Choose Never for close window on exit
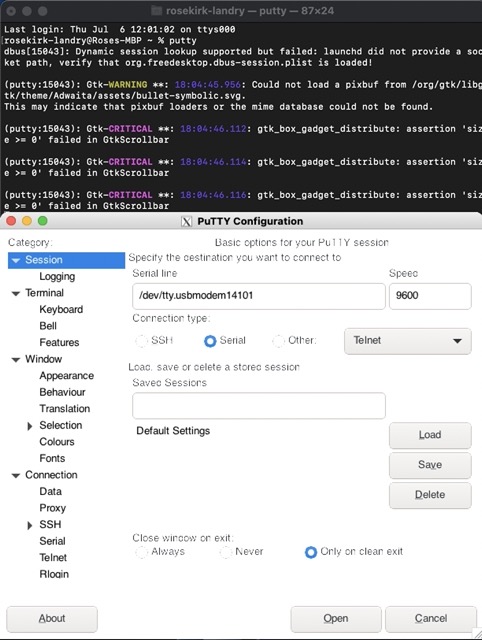Image resolution: width=482 pixels, height=640 pixels. click(225, 552)
